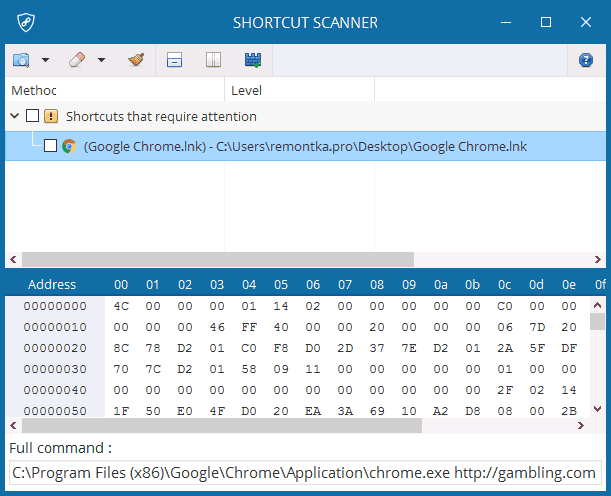Click address 00000020 row label

[x=55, y=348]
